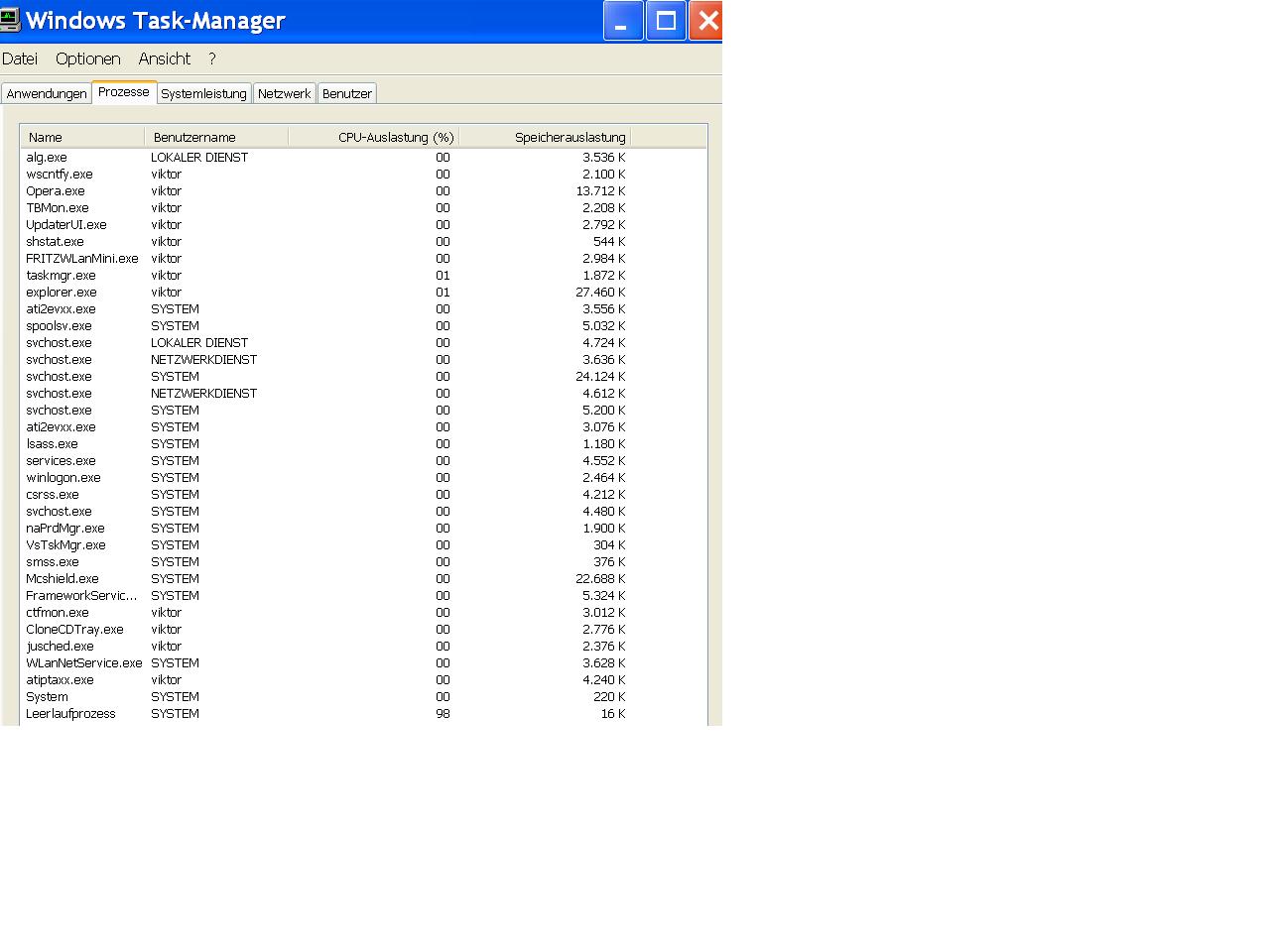Viewport: 1270px width, 952px height.
Task: Select the WLanNetService.exe process
Action: click(363, 663)
